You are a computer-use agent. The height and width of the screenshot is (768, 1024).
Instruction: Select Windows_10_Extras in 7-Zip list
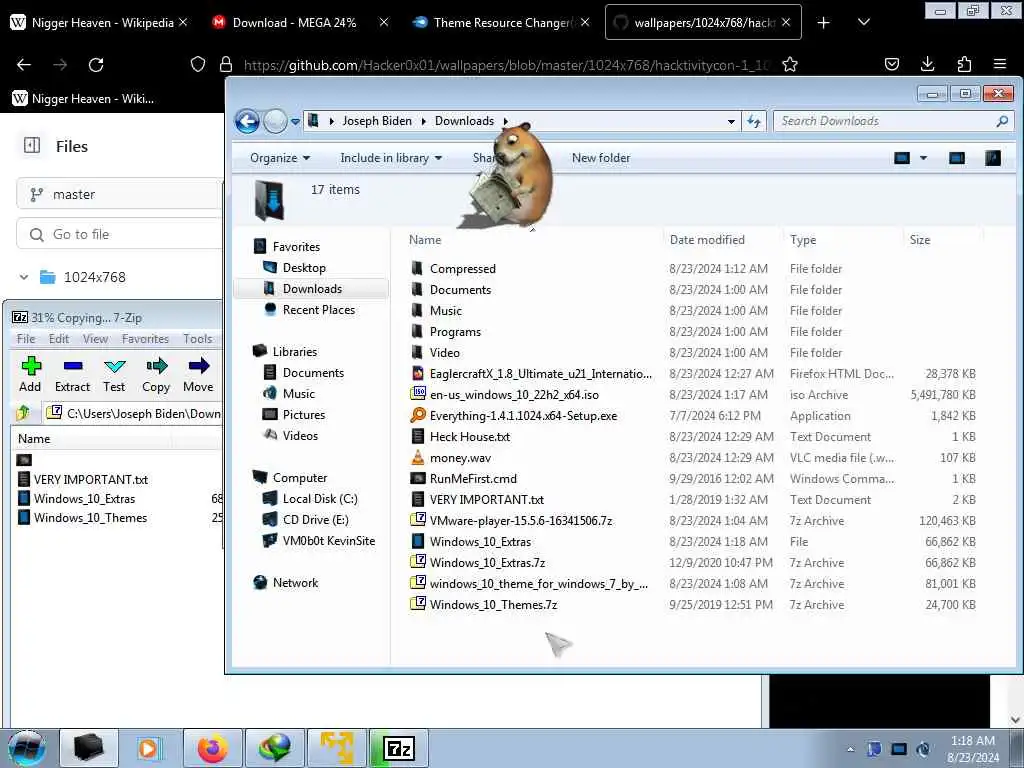(x=84, y=498)
